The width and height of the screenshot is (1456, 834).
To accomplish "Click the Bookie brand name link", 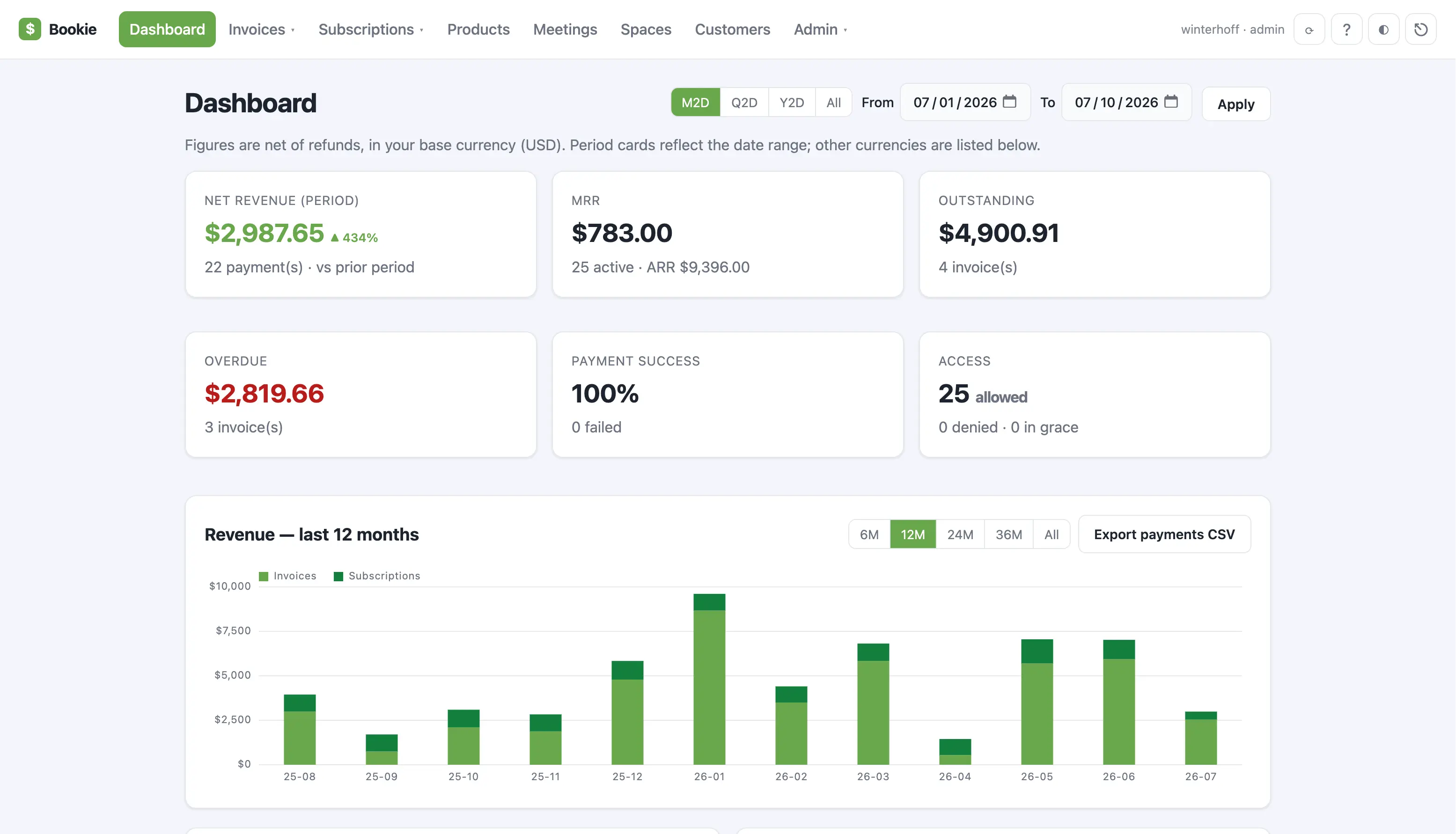I will pos(73,29).
